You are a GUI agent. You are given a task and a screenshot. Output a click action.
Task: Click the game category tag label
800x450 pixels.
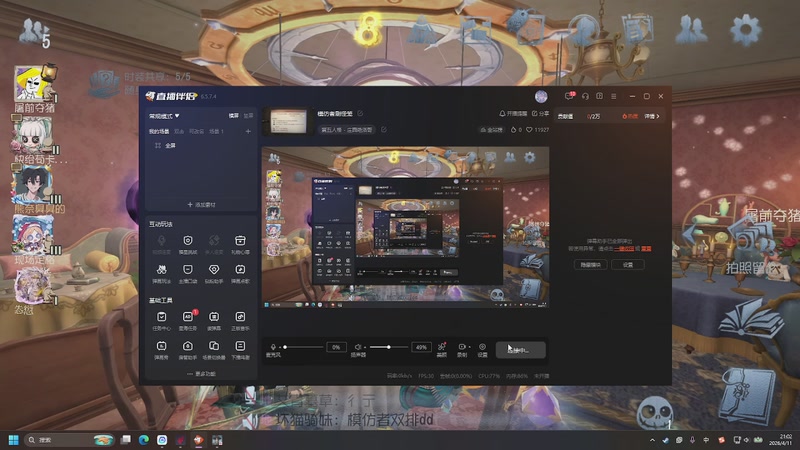tap(347, 130)
